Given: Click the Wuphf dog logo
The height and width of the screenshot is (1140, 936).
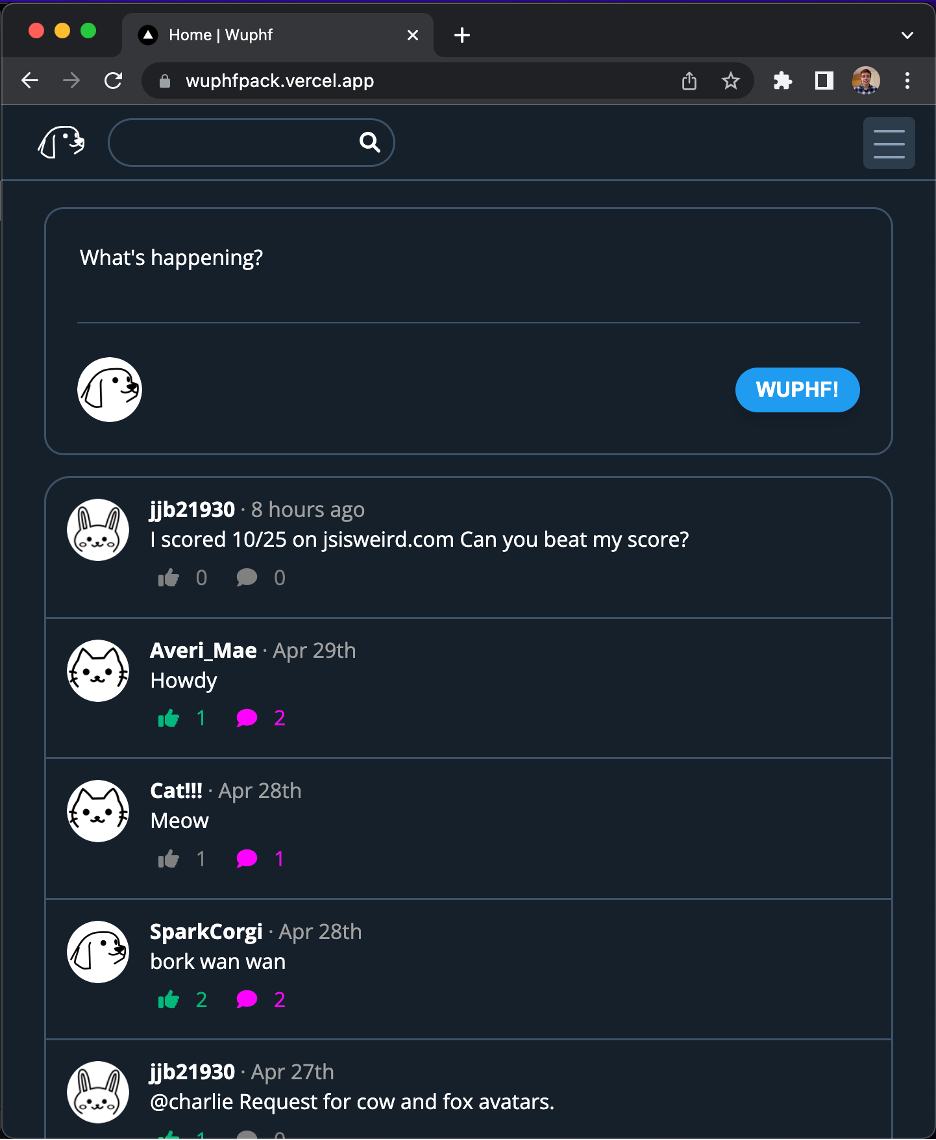Looking at the screenshot, I should coord(60,142).
